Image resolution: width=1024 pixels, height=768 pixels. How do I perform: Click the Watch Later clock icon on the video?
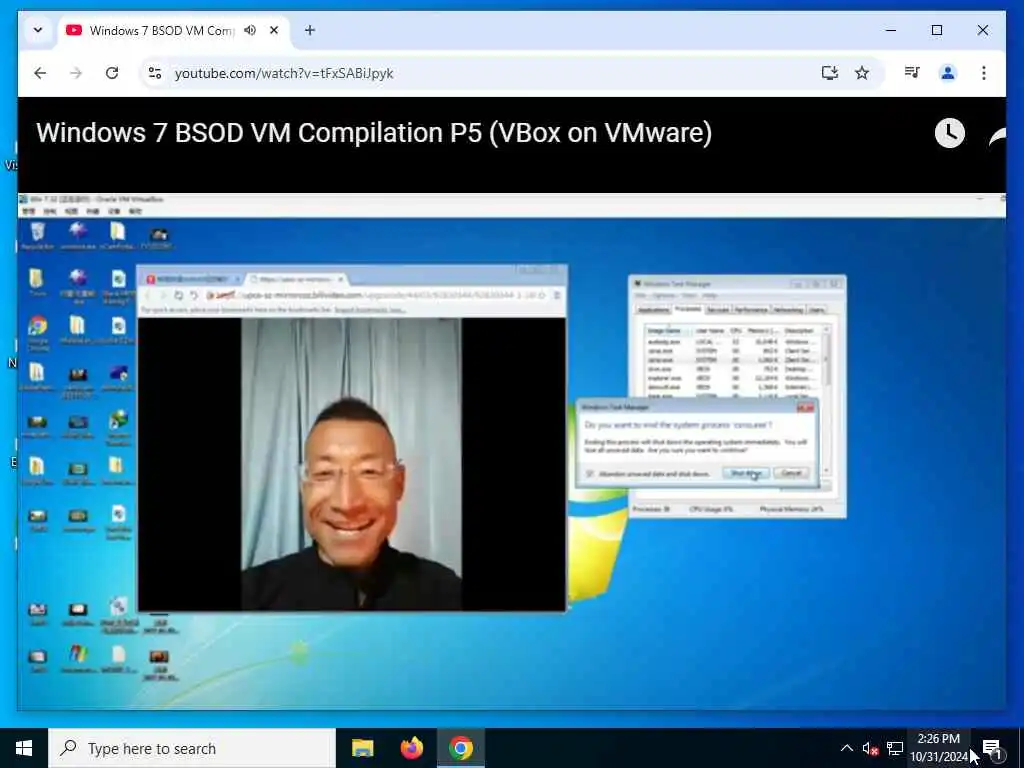(950, 133)
